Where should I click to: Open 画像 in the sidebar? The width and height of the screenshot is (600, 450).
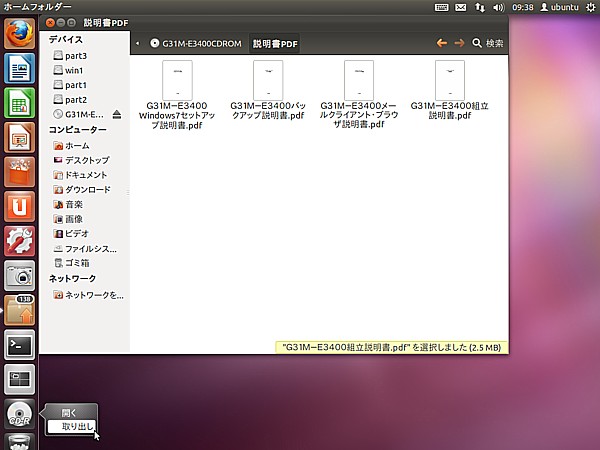[x=68, y=219]
